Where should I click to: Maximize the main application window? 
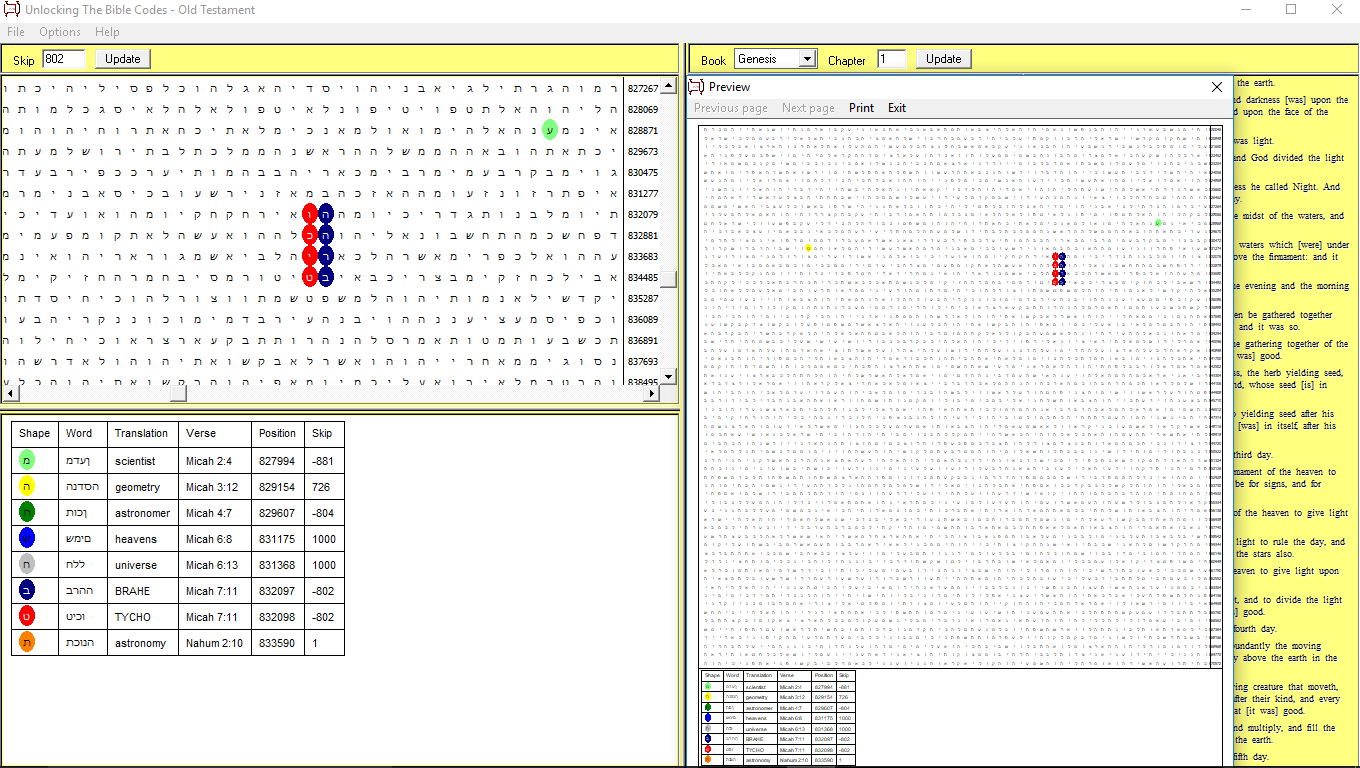point(1291,10)
